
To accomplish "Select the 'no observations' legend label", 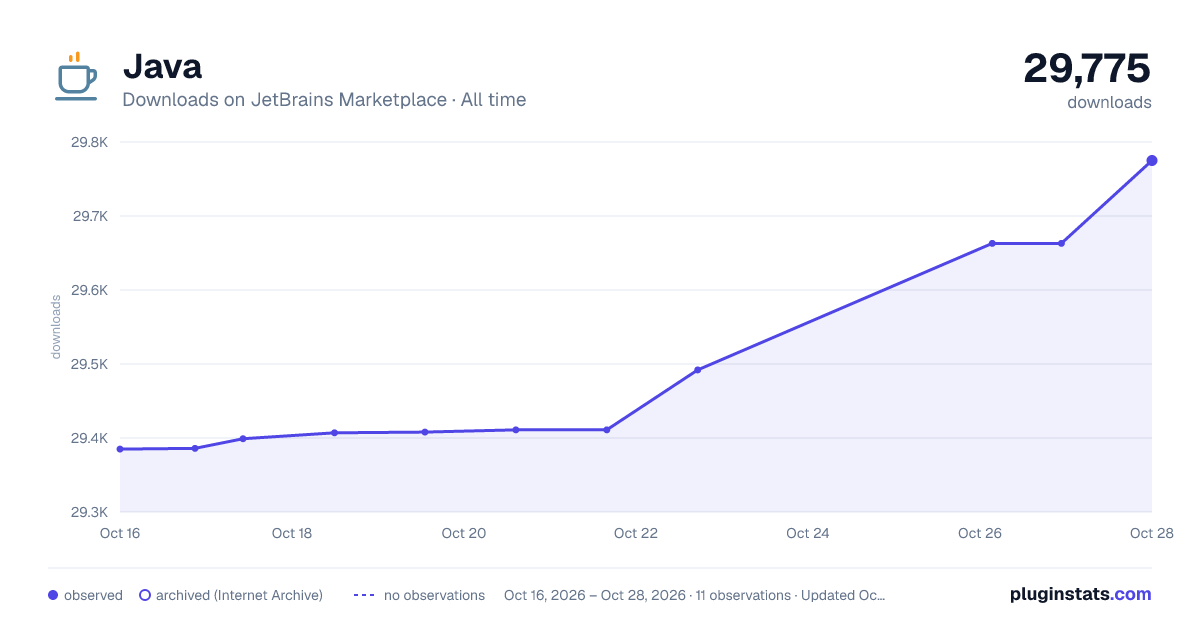I will pos(434,595).
